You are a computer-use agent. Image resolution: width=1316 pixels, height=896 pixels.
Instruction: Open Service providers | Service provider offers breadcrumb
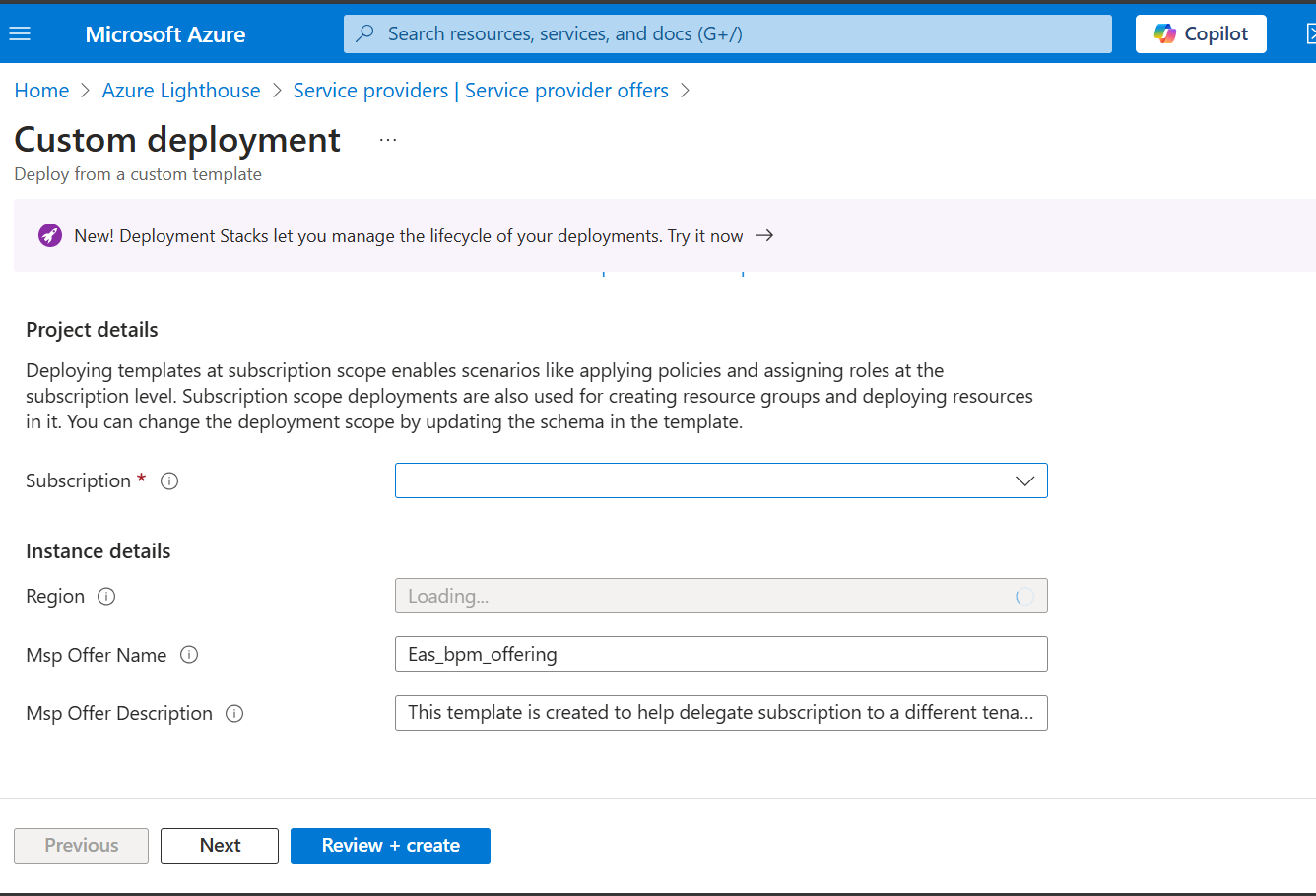tap(481, 91)
